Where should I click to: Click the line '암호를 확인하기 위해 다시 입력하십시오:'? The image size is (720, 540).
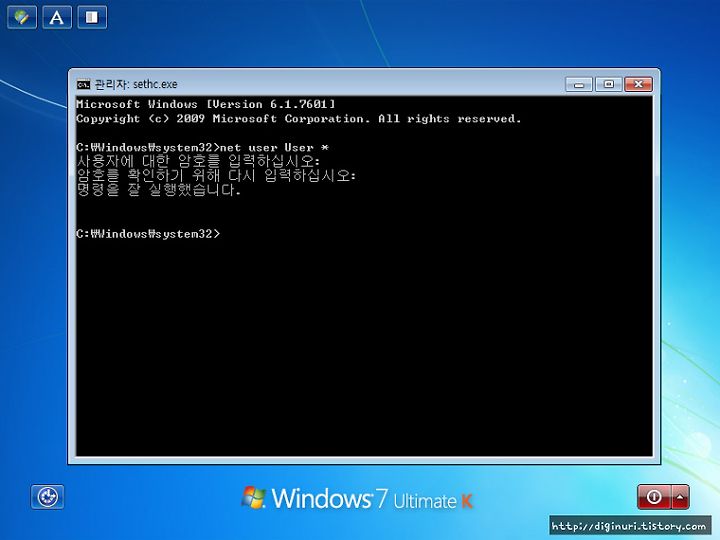pyautogui.click(x=216, y=175)
